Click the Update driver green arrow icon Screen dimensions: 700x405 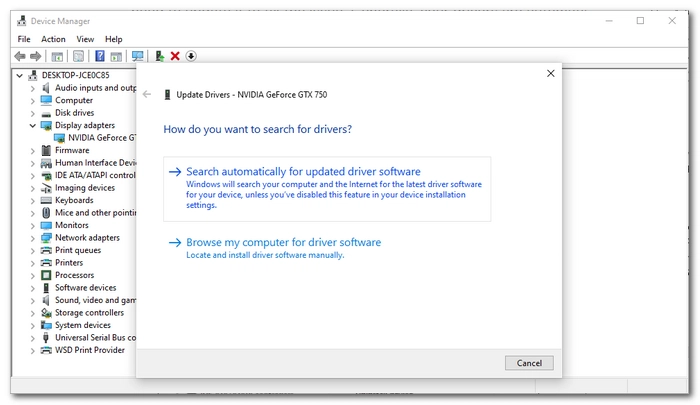(x=159, y=56)
